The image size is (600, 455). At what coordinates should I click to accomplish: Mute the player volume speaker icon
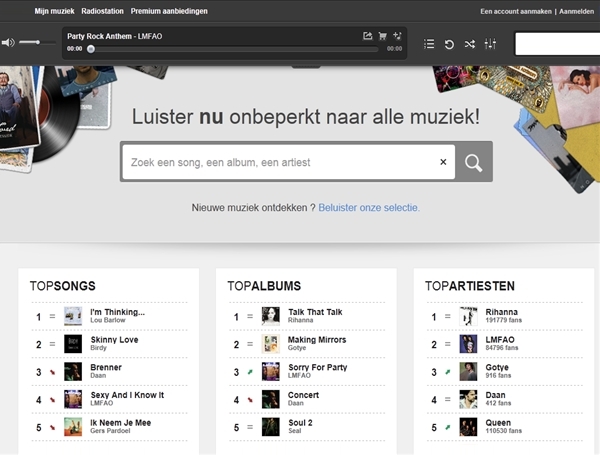8,42
